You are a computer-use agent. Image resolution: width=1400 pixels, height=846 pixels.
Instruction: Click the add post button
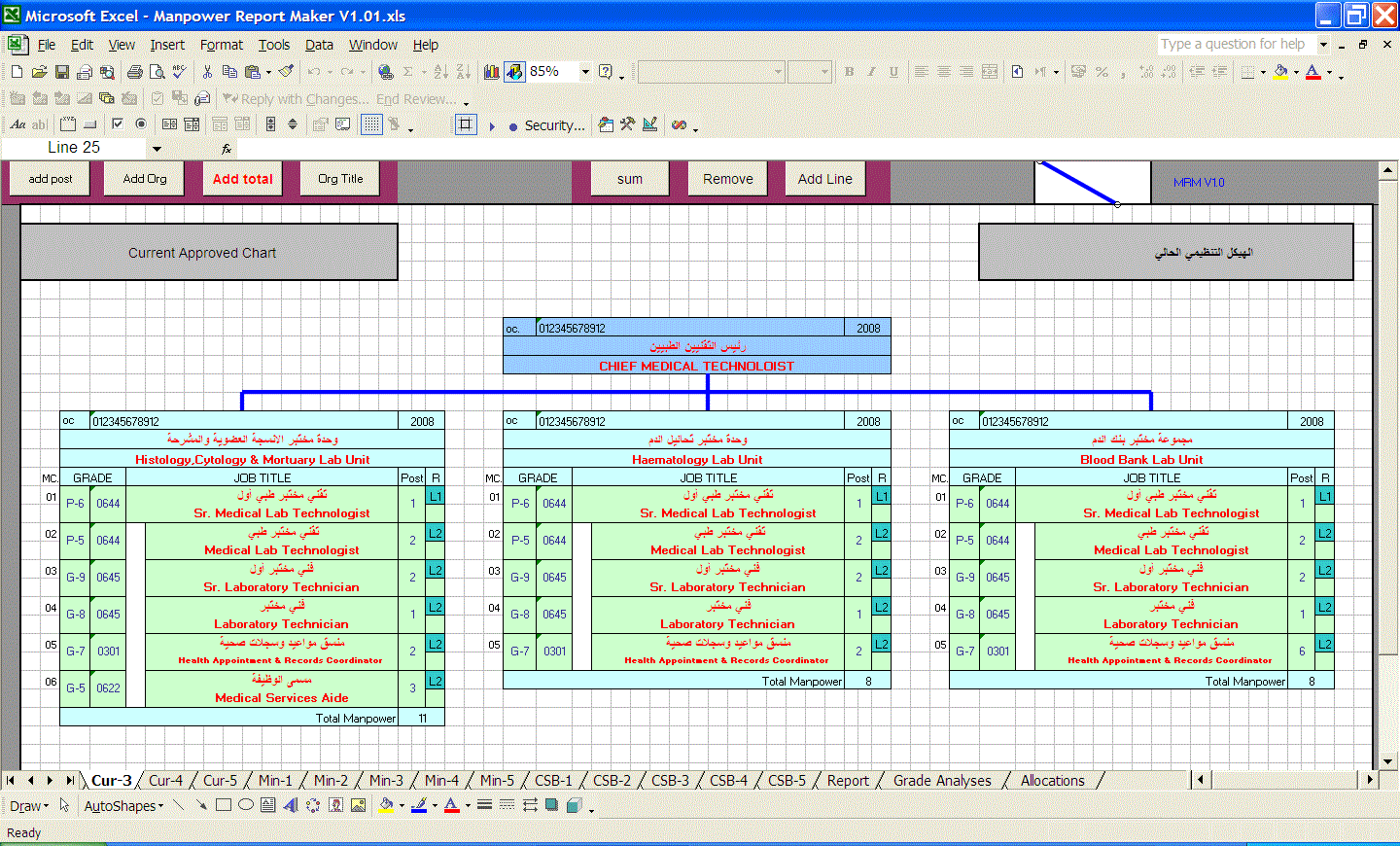51,179
